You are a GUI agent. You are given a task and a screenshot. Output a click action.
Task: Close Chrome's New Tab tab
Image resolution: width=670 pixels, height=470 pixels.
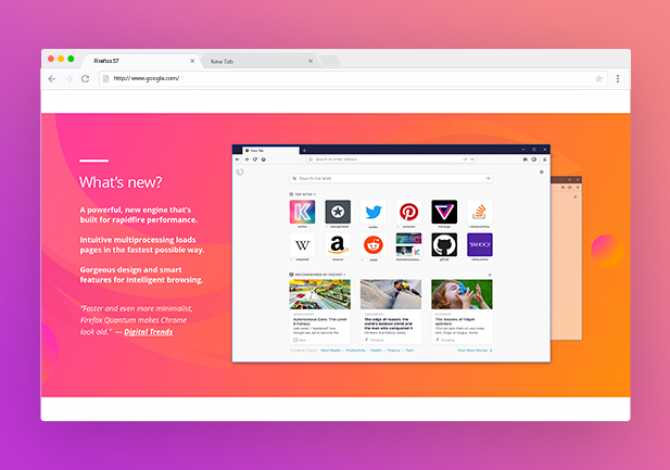click(x=310, y=61)
